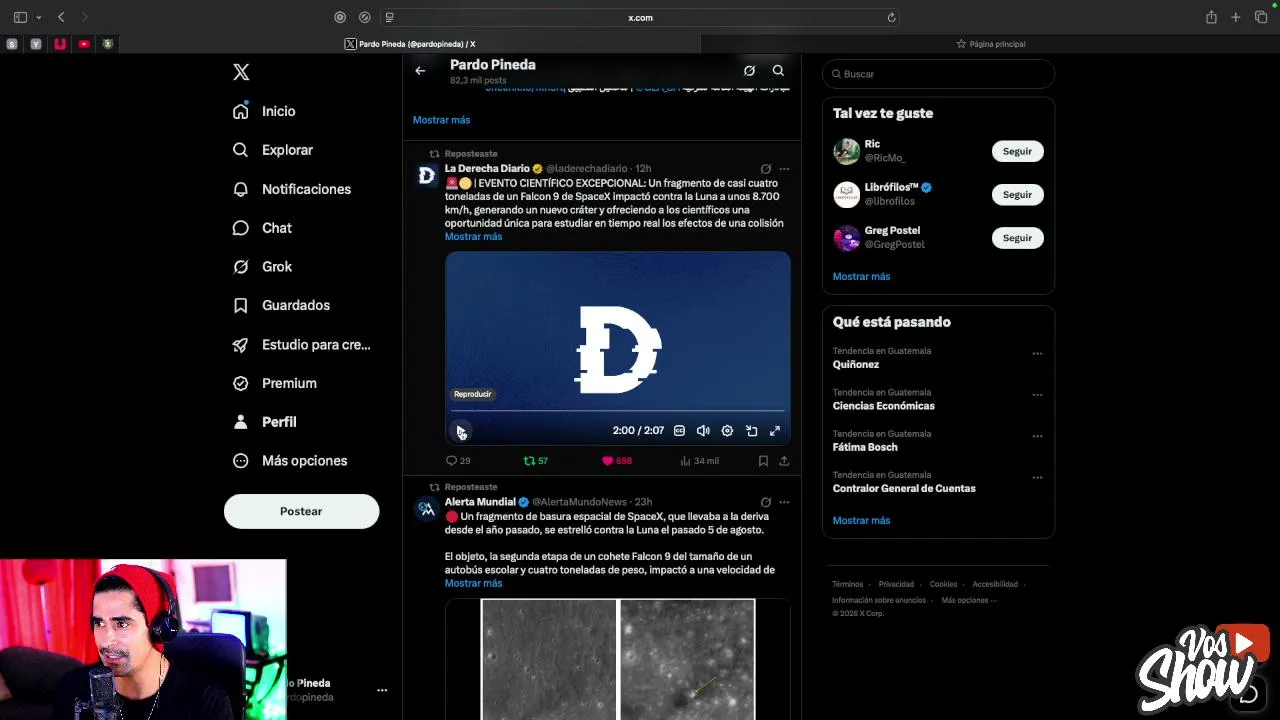Open options for Contralor General de Cuentas trend
The height and width of the screenshot is (720, 1280).
(1037, 478)
